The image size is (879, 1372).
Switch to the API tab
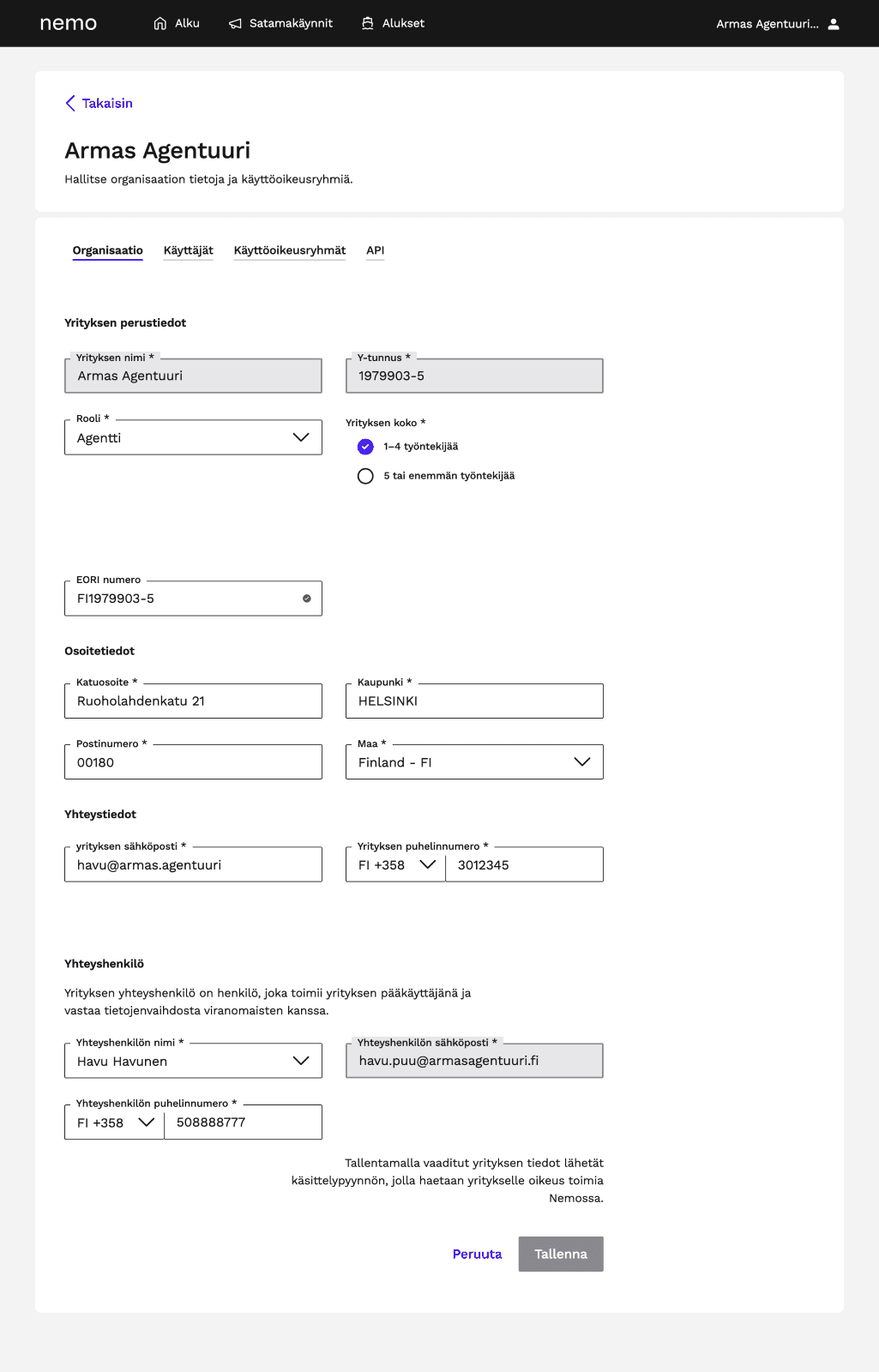coord(375,250)
